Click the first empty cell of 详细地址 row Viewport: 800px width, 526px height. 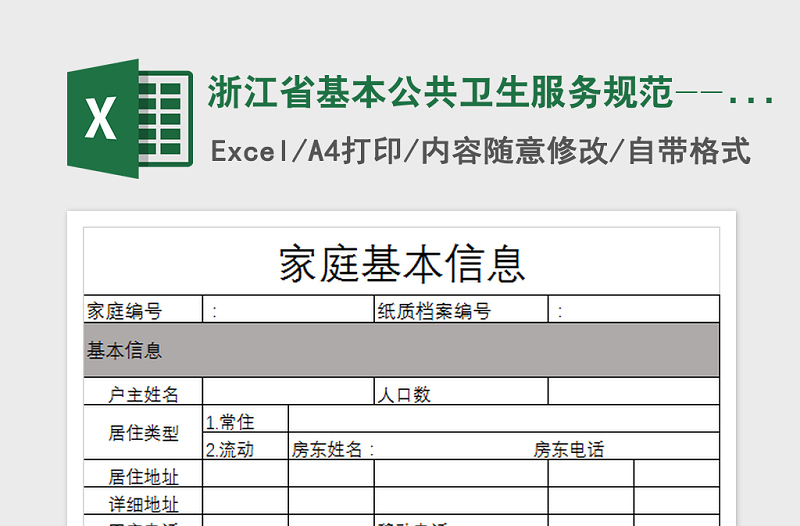245,501
